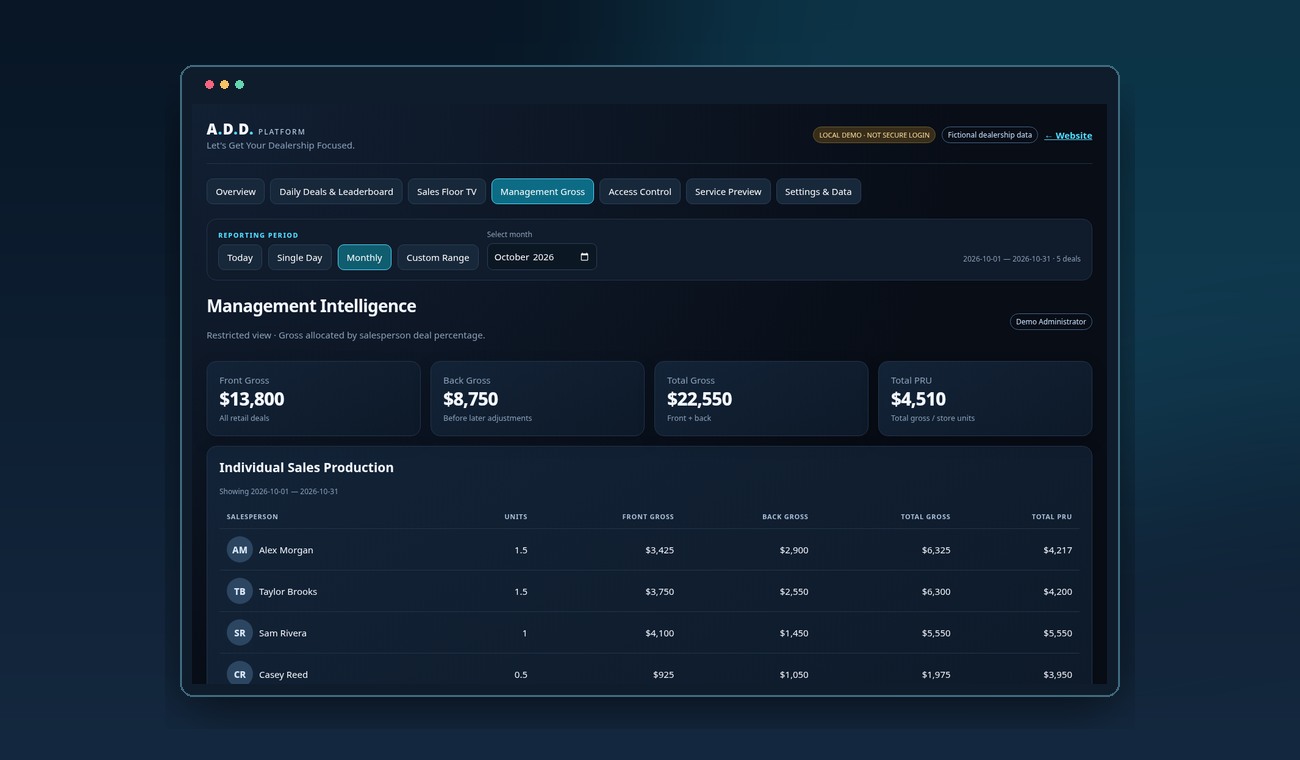
Task: Click the Taylor Brooks name
Action: tap(288, 592)
